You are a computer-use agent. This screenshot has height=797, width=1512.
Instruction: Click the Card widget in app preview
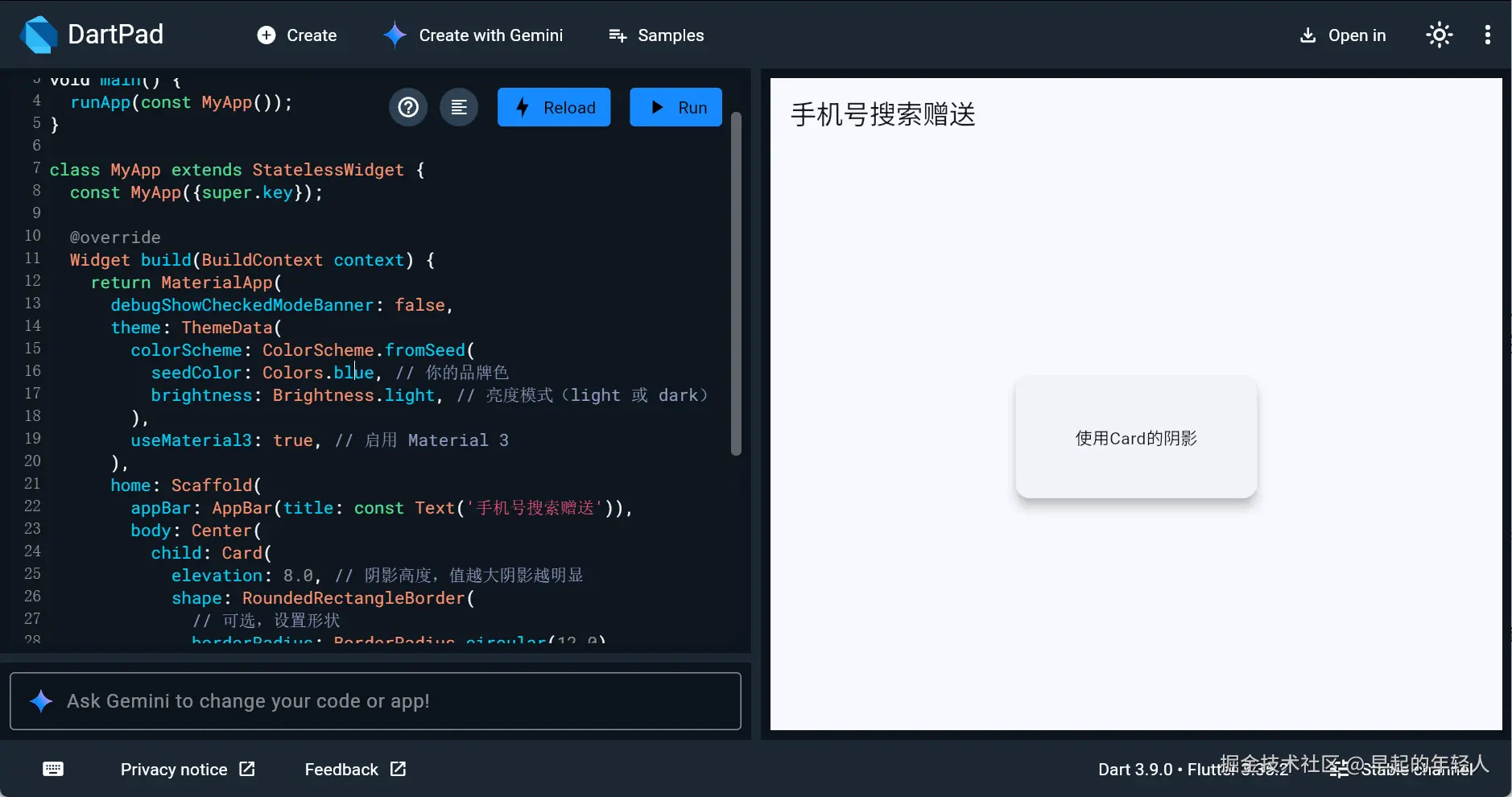pos(1135,437)
